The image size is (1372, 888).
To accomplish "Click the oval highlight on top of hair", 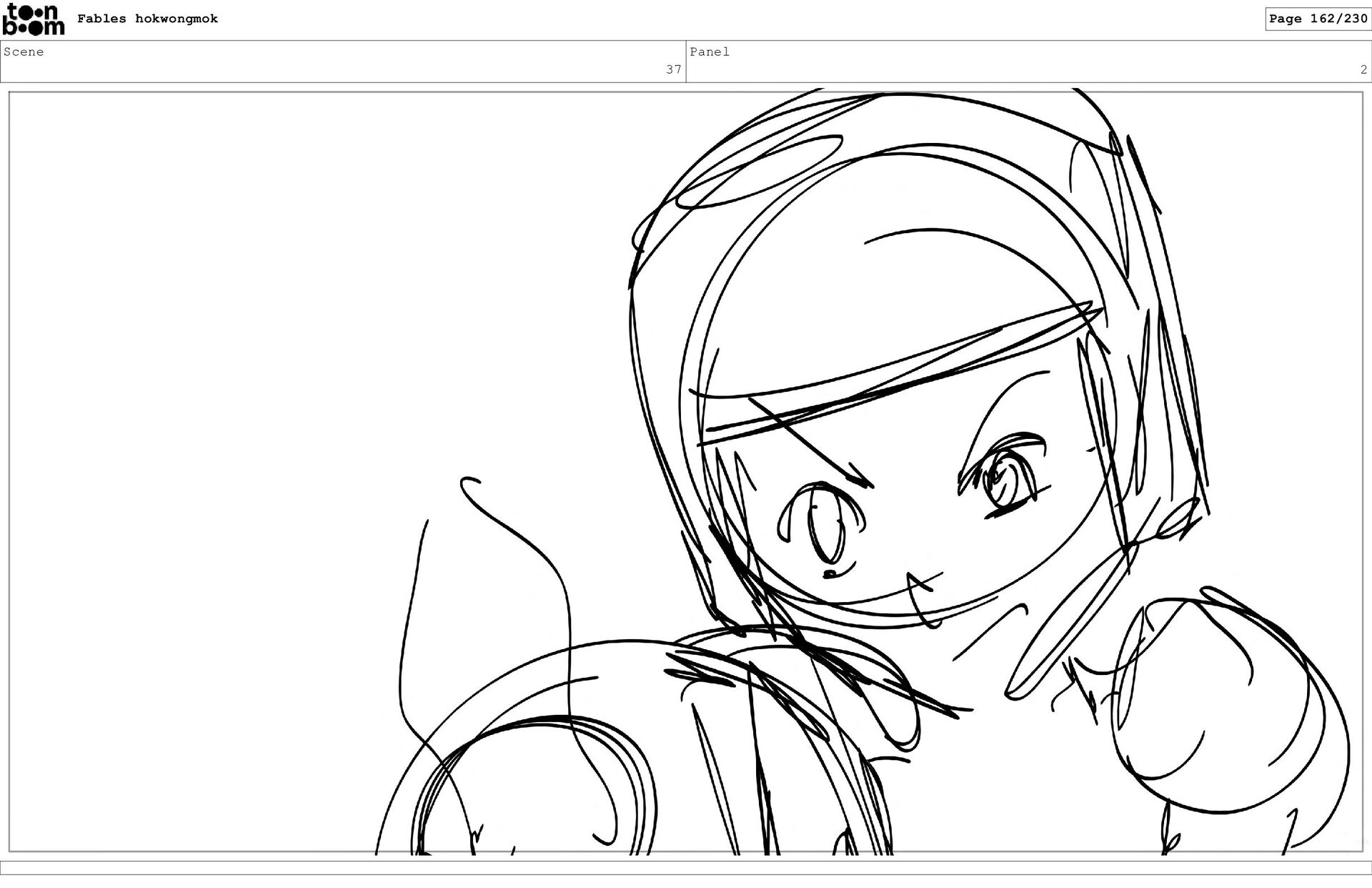I will tap(757, 172).
